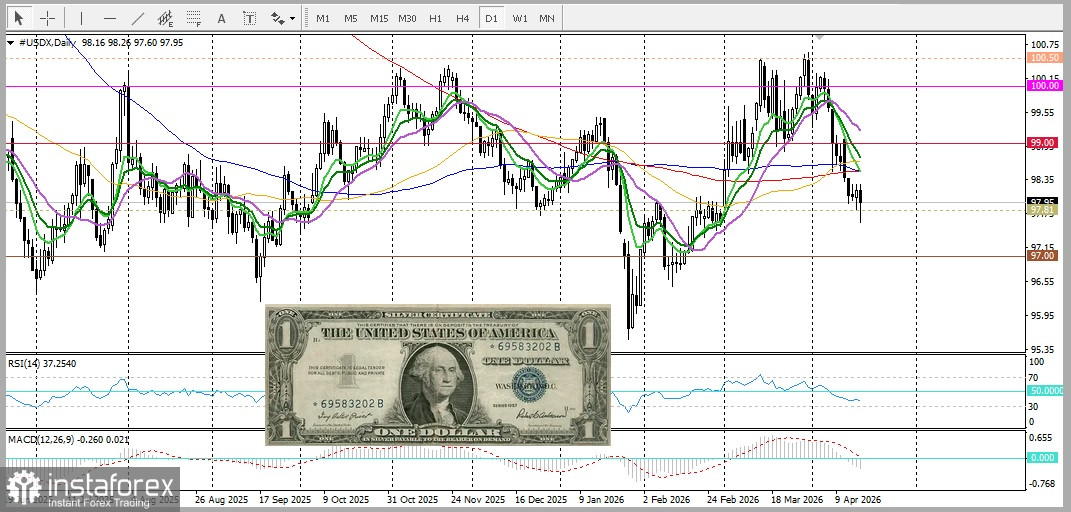Click the brown 97.00 price level label
The width and height of the screenshot is (1071, 512).
point(1044,255)
